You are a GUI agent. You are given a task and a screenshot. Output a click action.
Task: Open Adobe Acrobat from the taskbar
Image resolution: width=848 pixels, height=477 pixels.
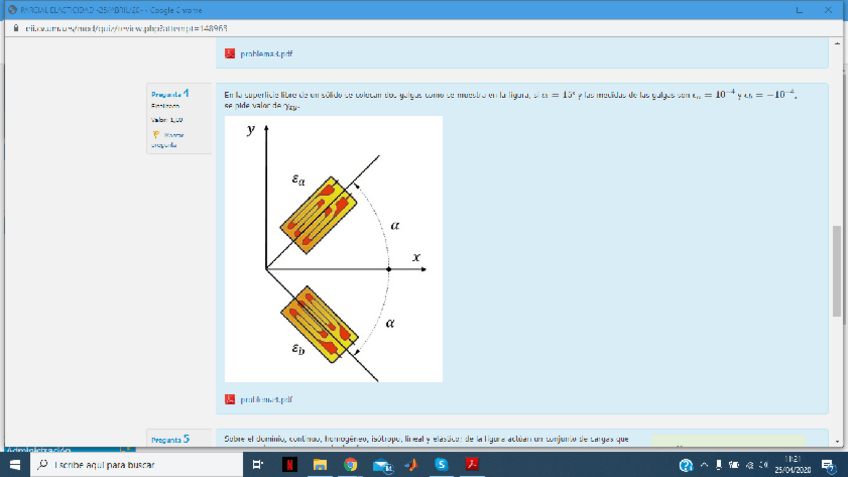[472, 465]
